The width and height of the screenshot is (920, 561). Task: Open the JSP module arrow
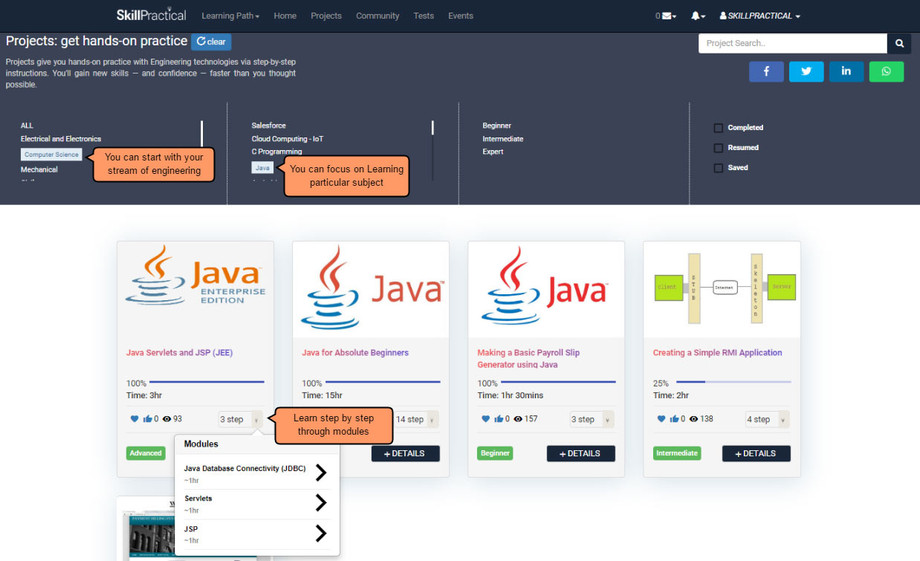tap(320, 533)
